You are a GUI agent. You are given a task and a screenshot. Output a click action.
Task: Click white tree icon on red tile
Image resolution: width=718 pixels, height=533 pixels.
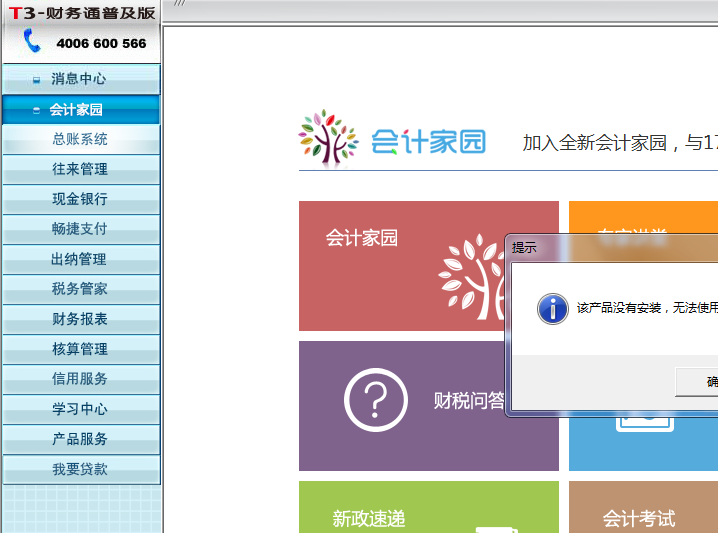472,277
